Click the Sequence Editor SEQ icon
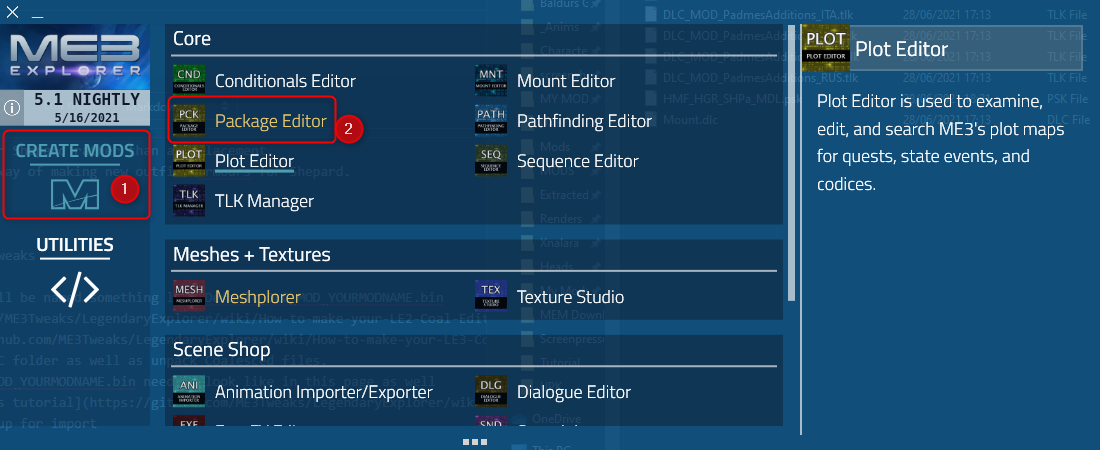1100x450 pixels. click(490, 161)
